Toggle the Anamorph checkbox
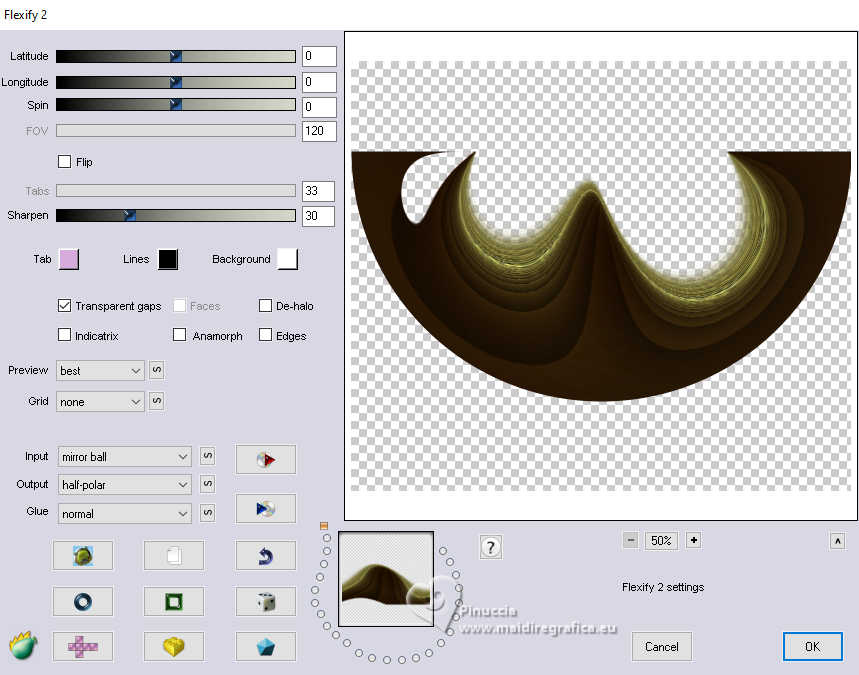This screenshot has width=859, height=675. (179, 335)
